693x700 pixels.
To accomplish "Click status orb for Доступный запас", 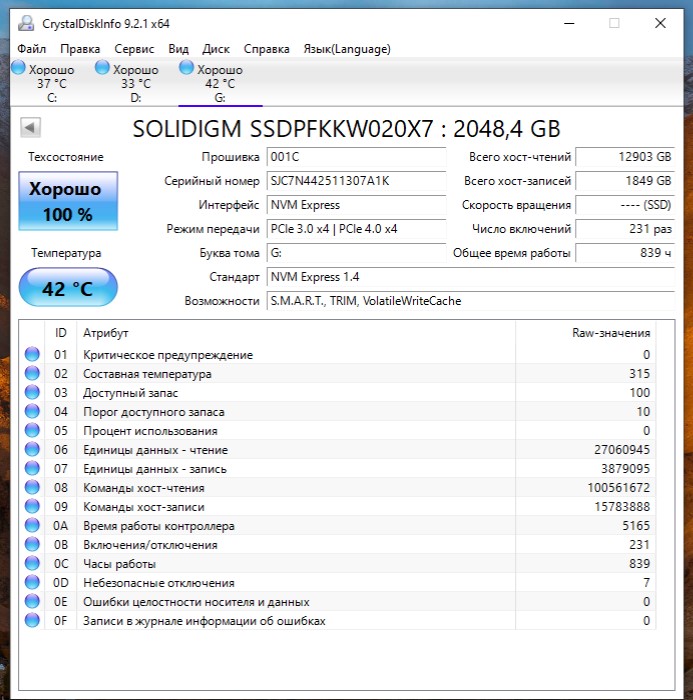I will coord(32,392).
